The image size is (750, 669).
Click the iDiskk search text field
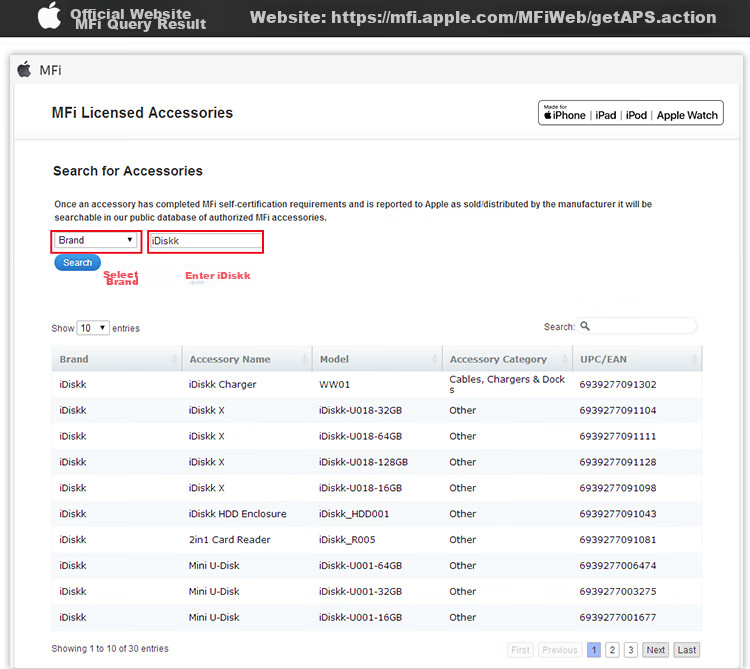[x=206, y=241]
